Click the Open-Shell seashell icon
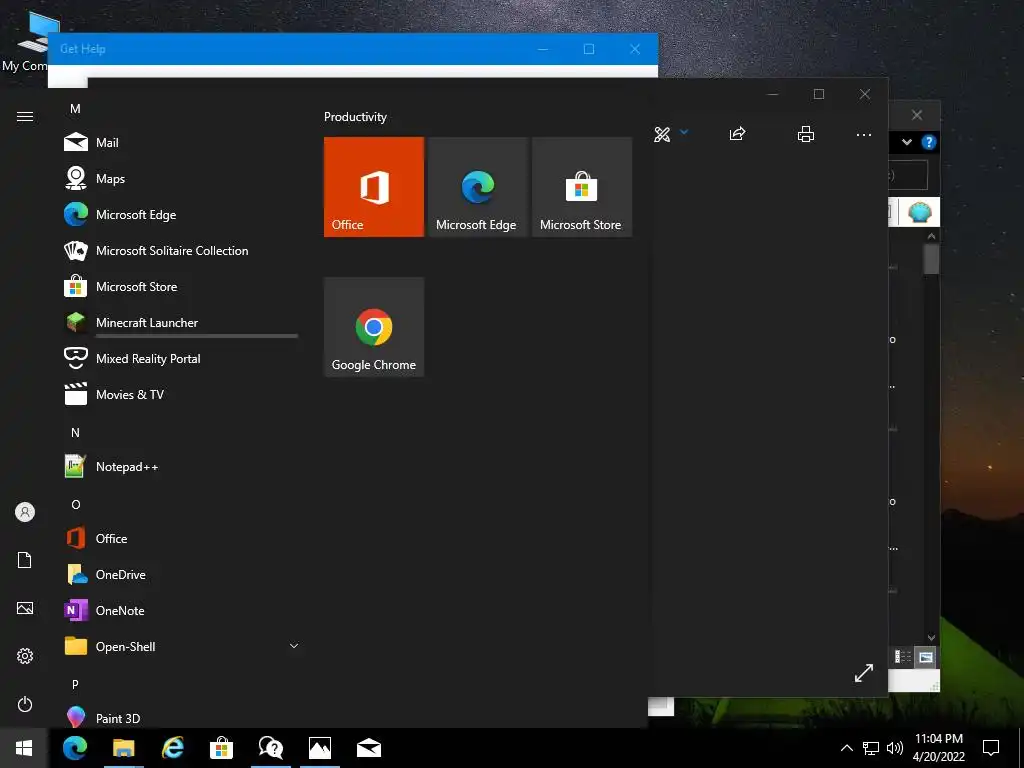 point(920,212)
